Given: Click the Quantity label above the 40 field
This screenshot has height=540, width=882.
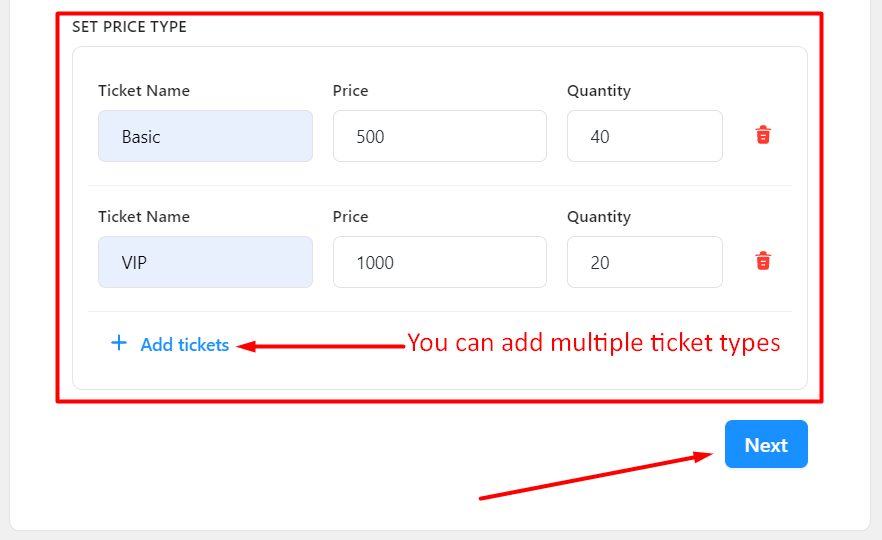Looking at the screenshot, I should point(599,91).
